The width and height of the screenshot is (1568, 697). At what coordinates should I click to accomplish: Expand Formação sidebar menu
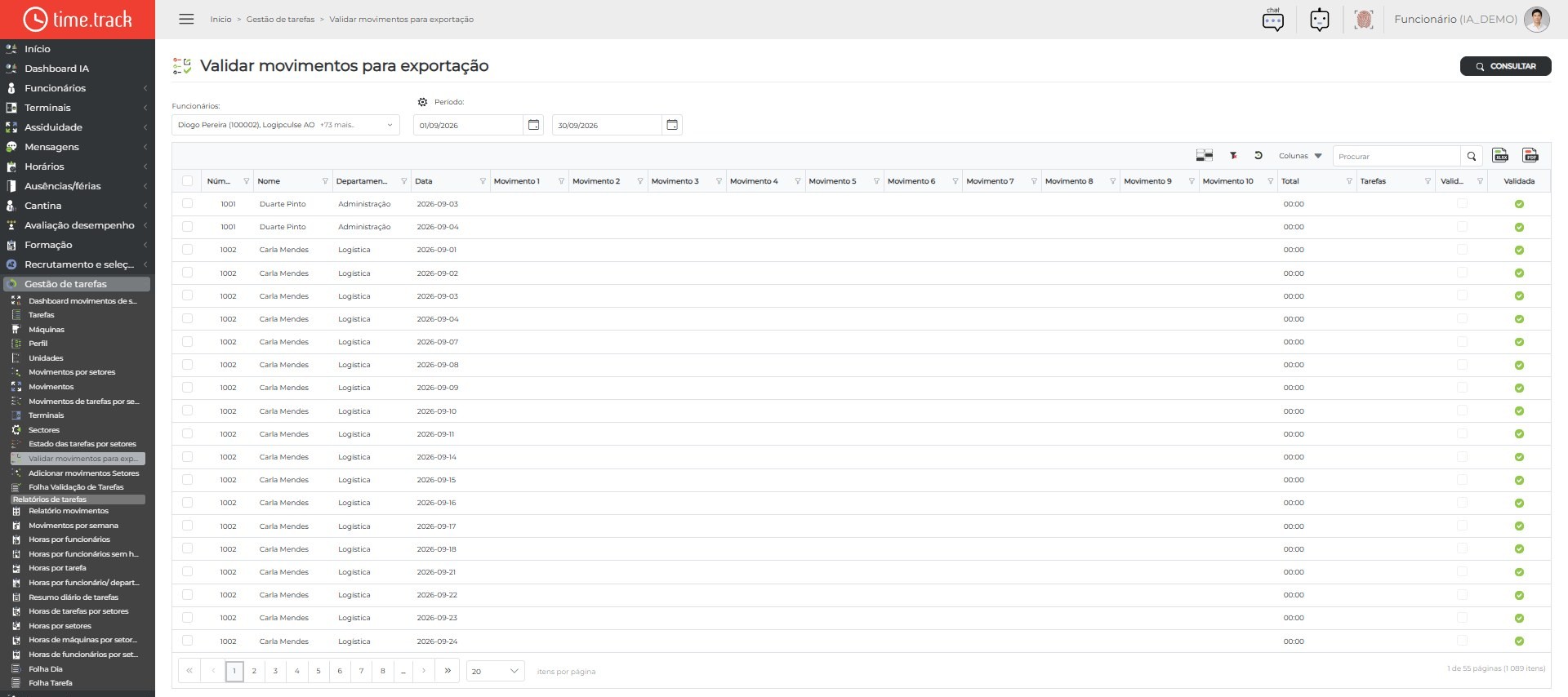(77, 245)
